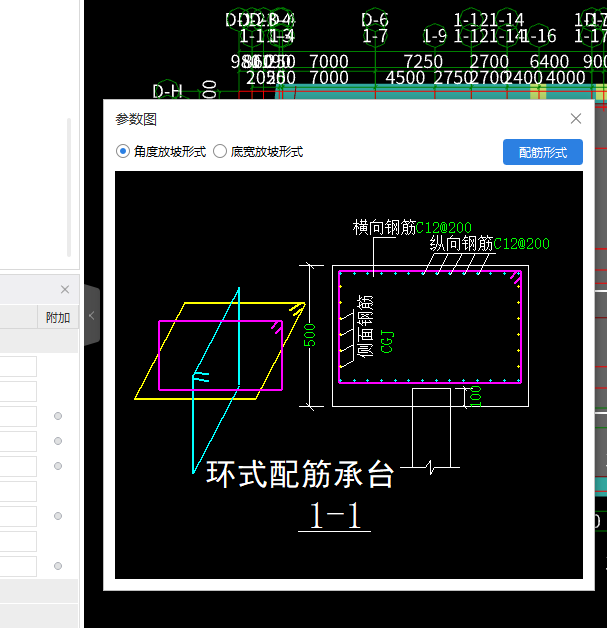Select the 角度放坡形式 radio option
The height and width of the screenshot is (628, 607).
click(123, 152)
